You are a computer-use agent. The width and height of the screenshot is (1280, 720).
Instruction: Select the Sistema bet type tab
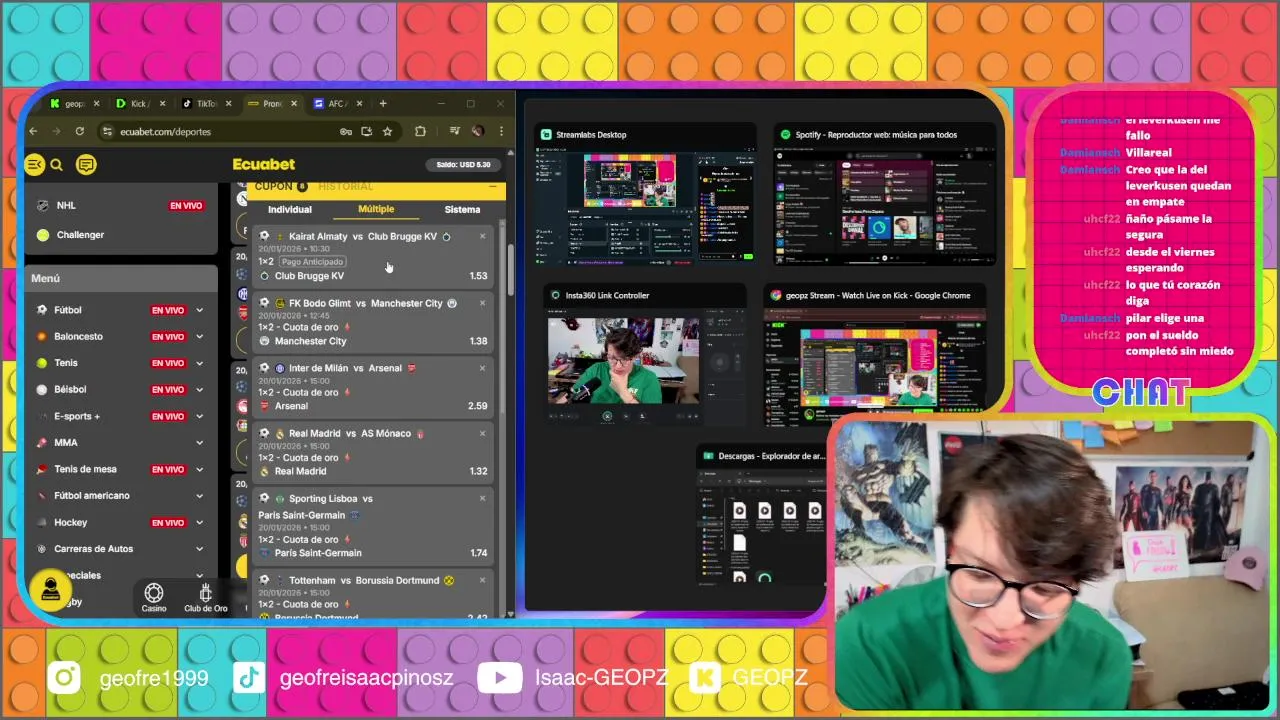tap(462, 209)
